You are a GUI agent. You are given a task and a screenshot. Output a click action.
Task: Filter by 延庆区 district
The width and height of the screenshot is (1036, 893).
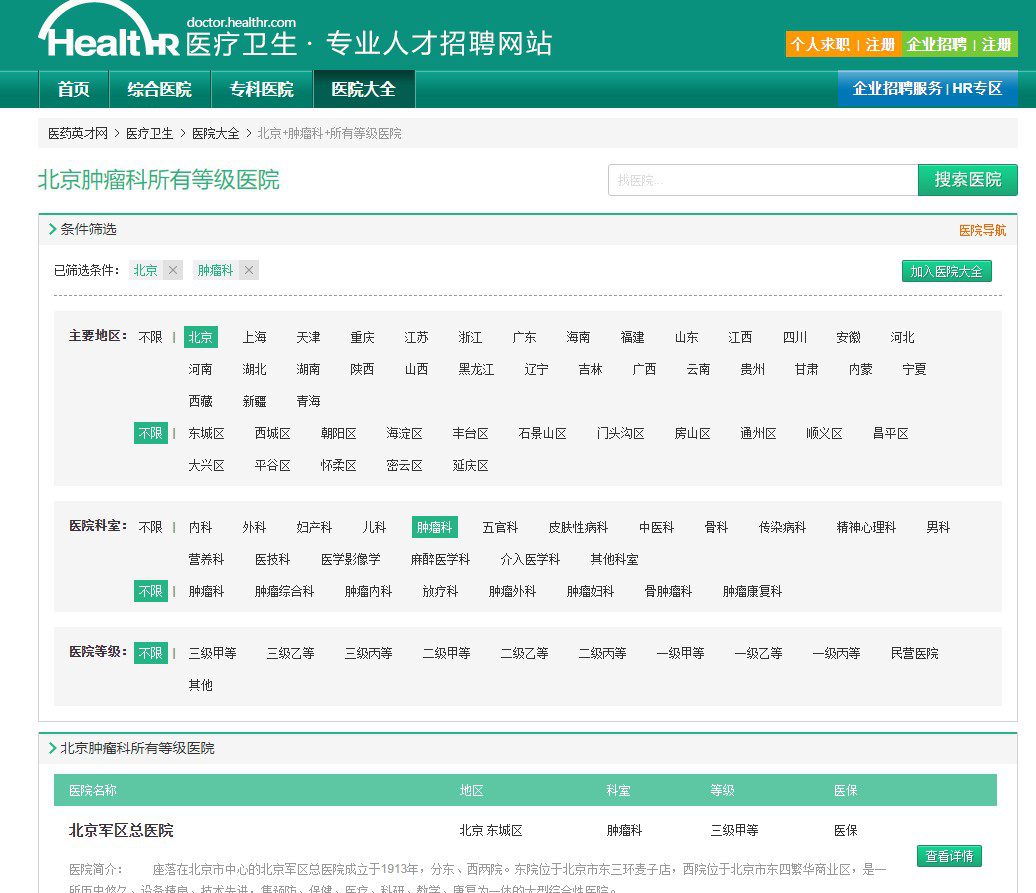tap(470, 466)
